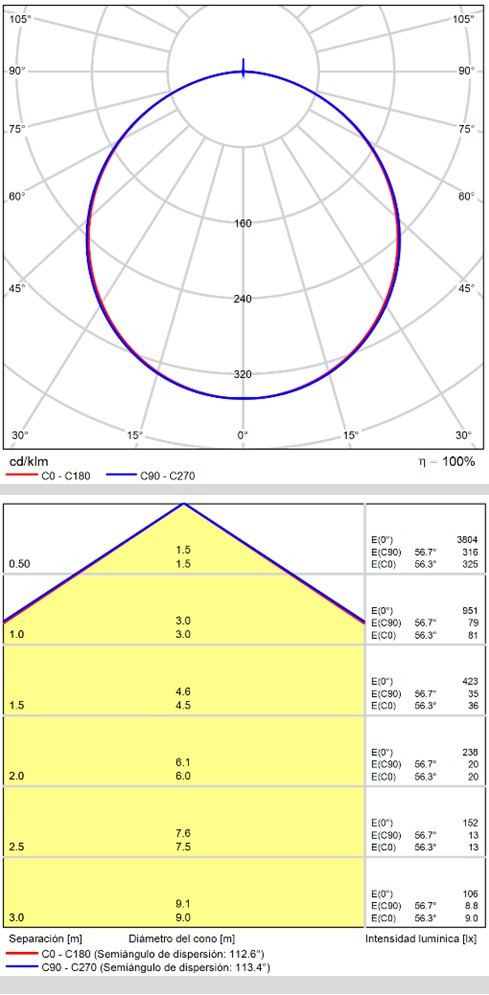The image size is (489, 995).
Task: Select the 320 polar chart label
Action: click(x=243, y=374)
